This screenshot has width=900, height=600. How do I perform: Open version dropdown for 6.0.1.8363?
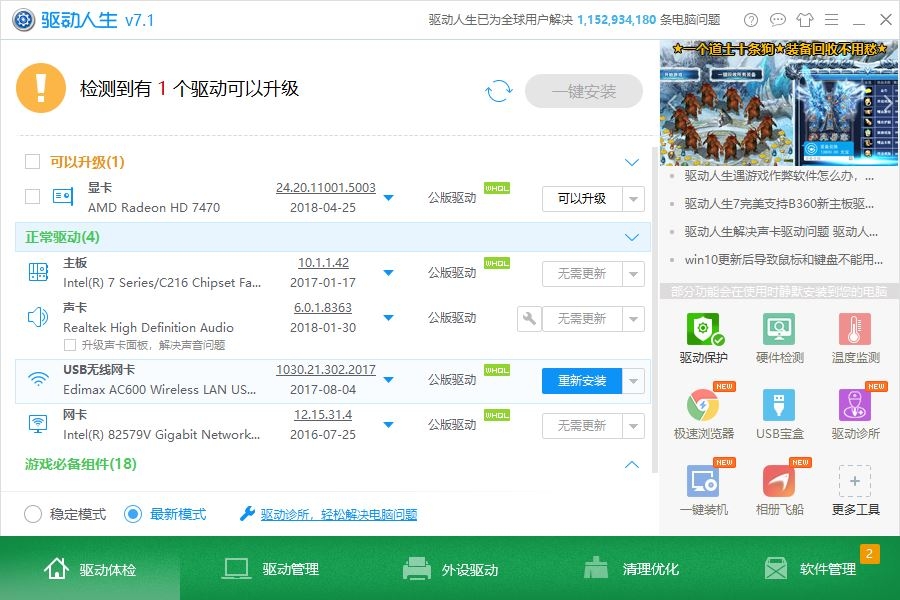click(389, 318)
